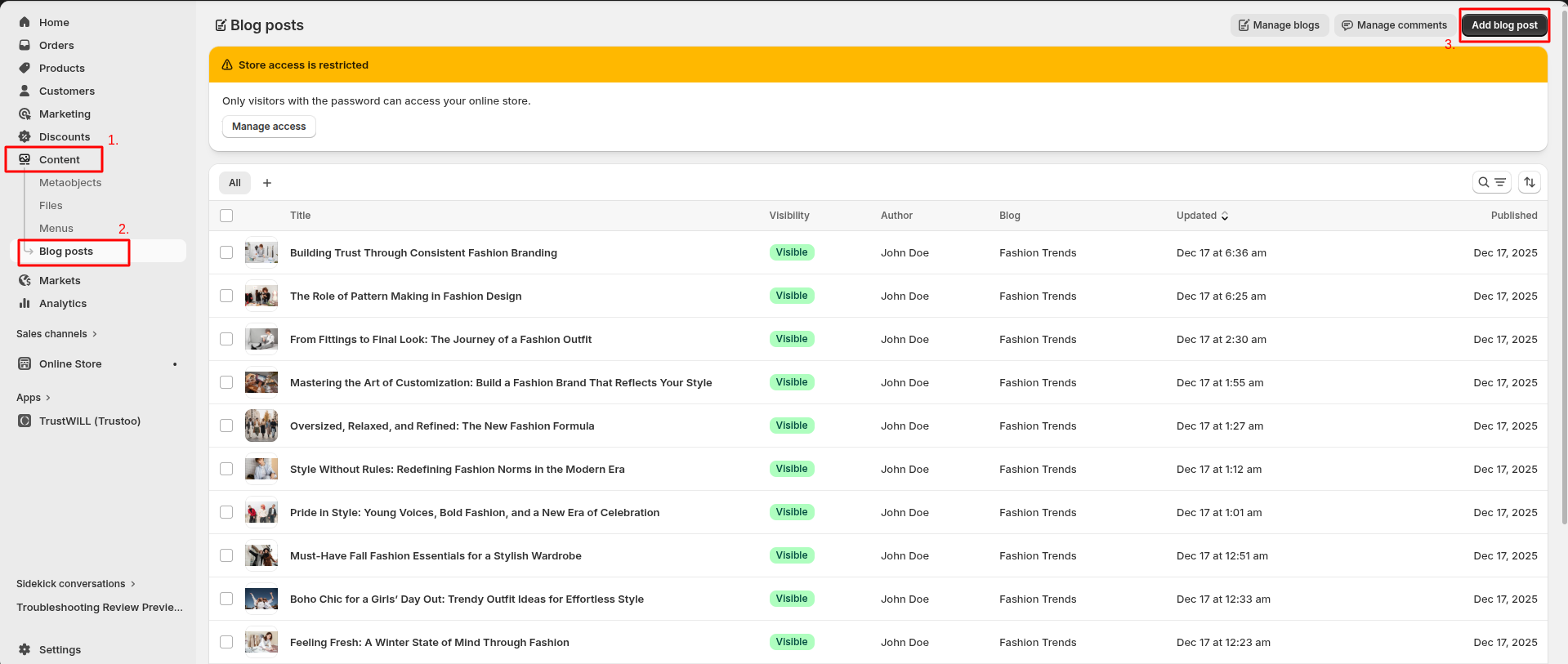The image size is (1568, 664).
Task: Click the Published column header
Action: [1514, 216]
